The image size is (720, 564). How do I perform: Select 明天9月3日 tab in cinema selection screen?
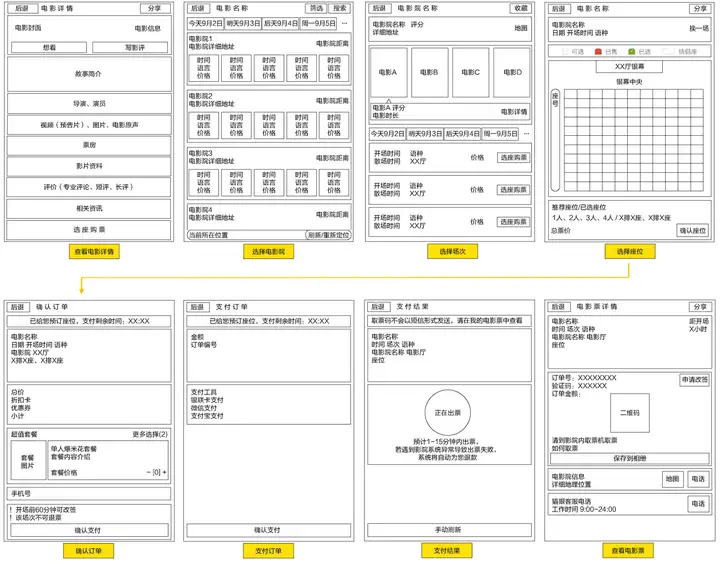click(x=243, y=23)
